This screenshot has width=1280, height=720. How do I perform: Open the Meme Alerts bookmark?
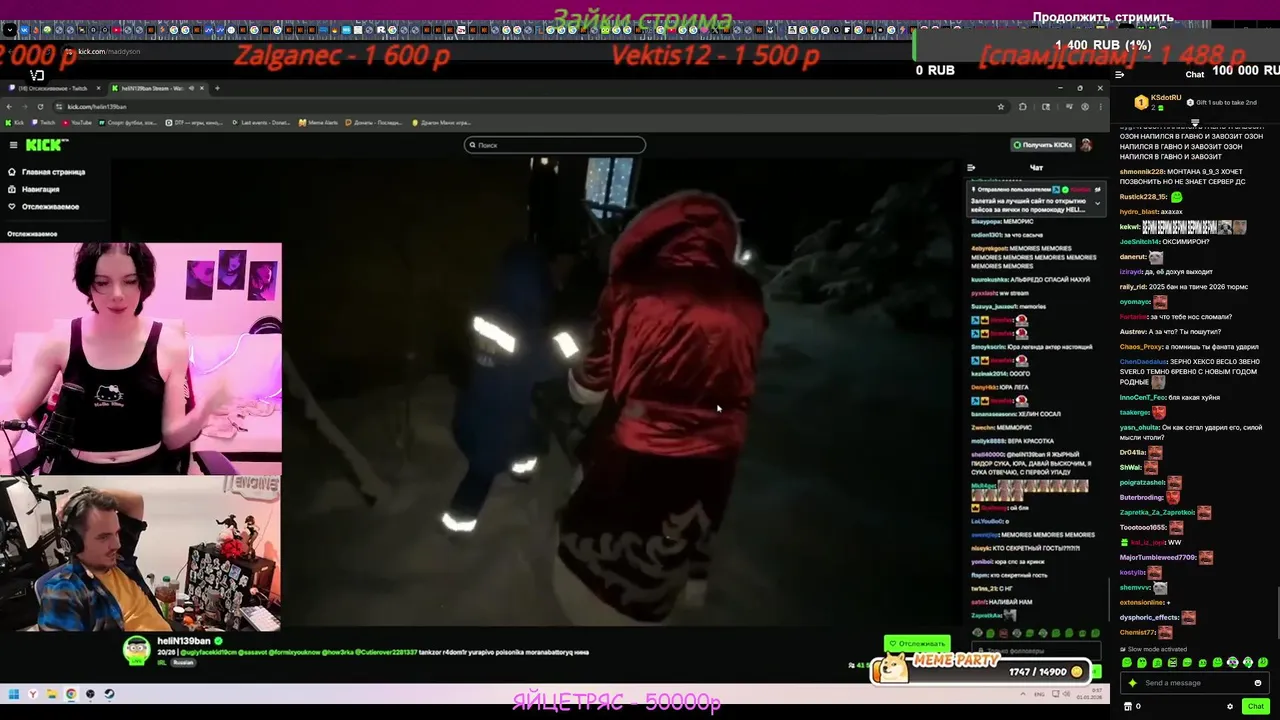point(318,122)
